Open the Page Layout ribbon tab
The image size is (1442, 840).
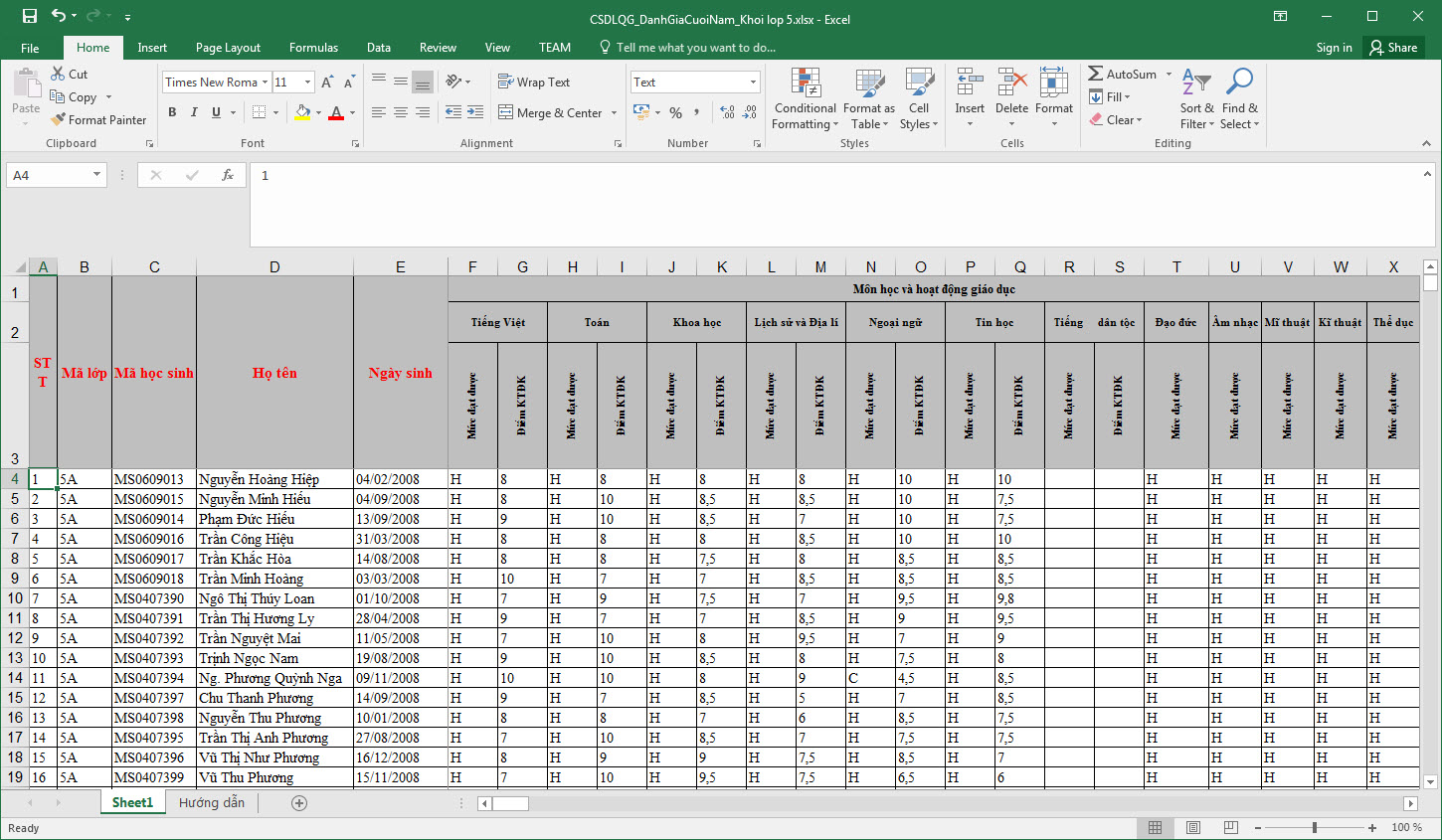(x=228, y=48)
